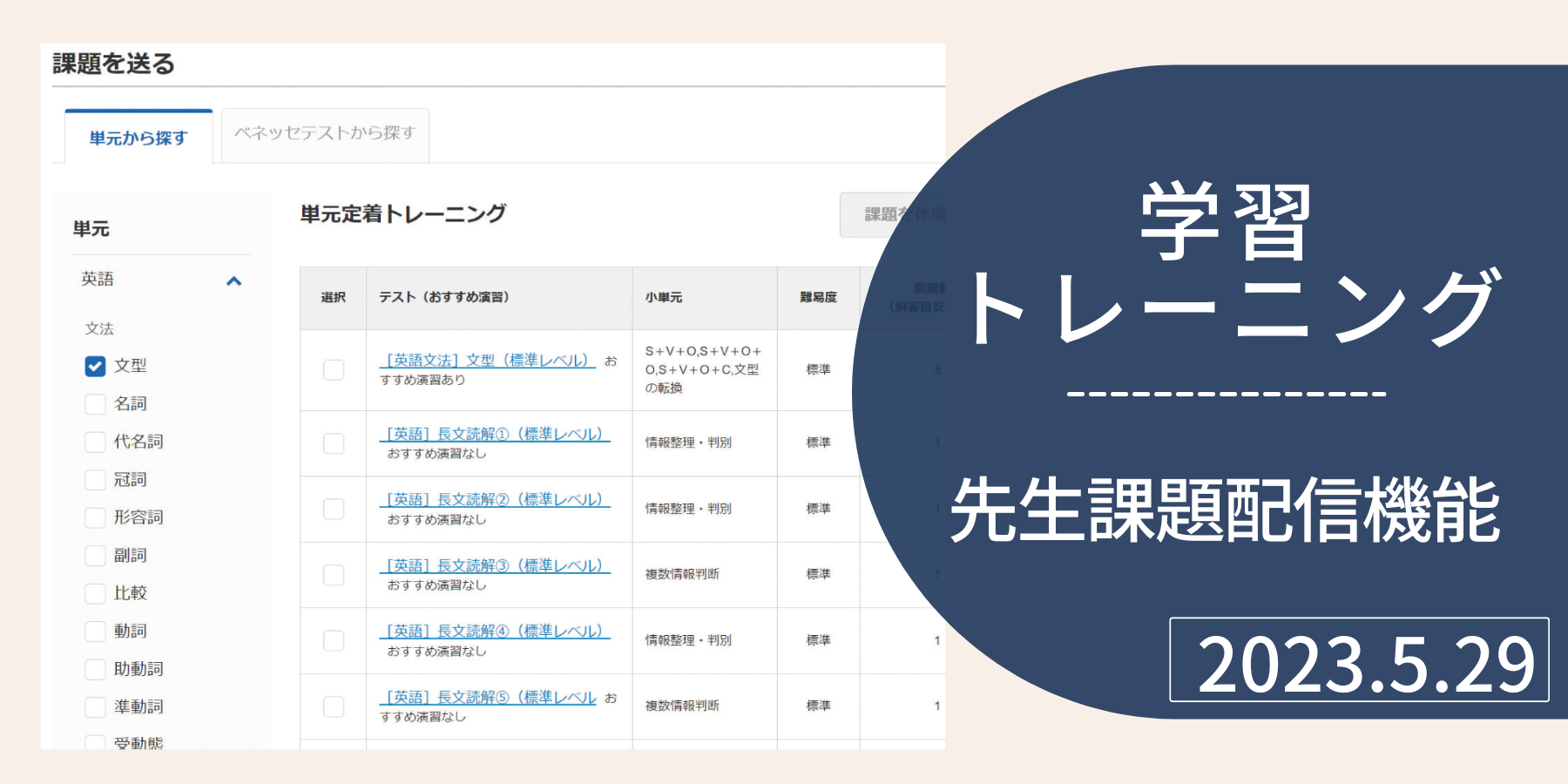Collapse the 英語 section chevron

(x=233, y=280)
